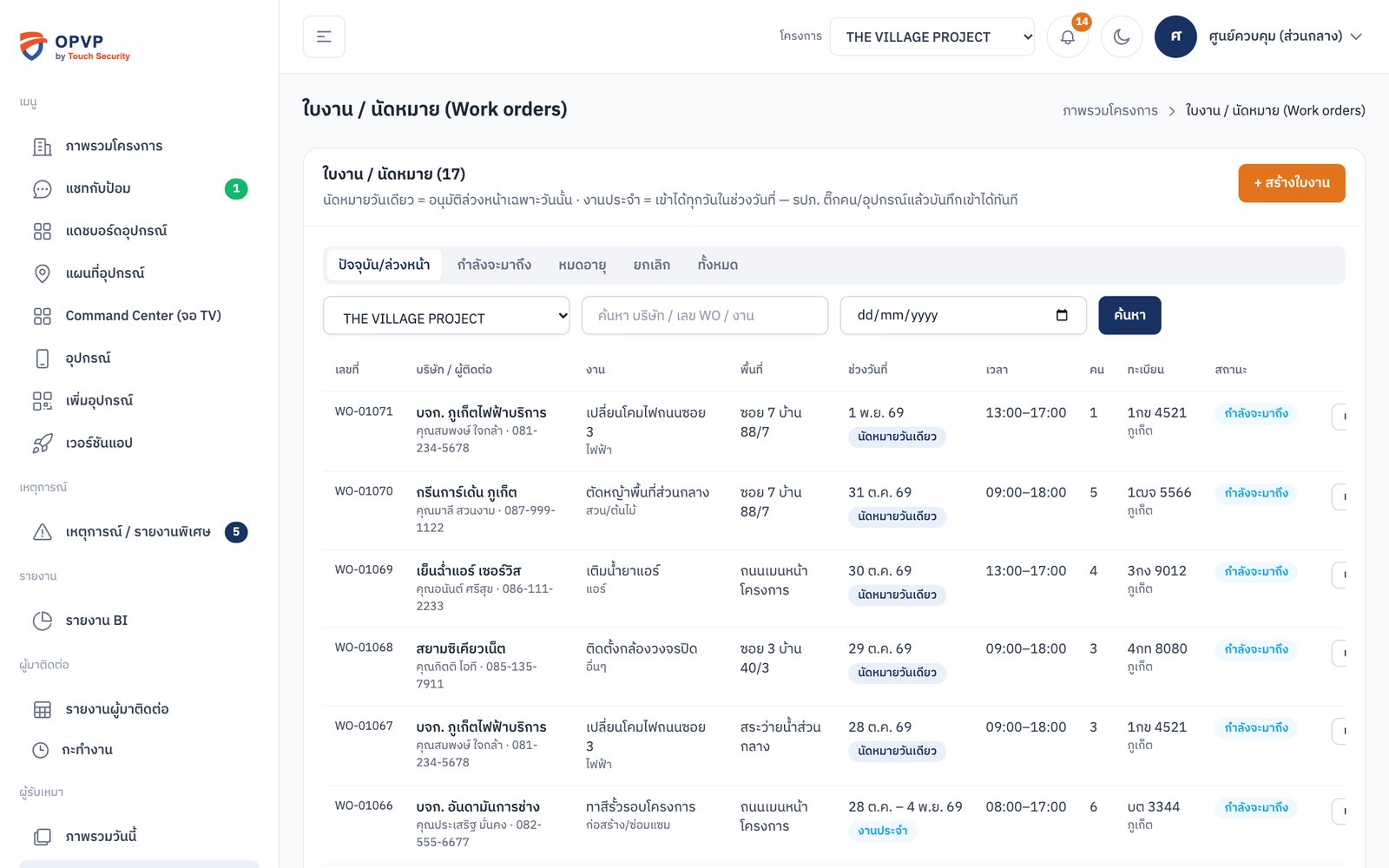Open the แดชบอร์ดอุปกรณ์ grid icon
This screenshot has width=1389, height=868.
tap(43, 232)
